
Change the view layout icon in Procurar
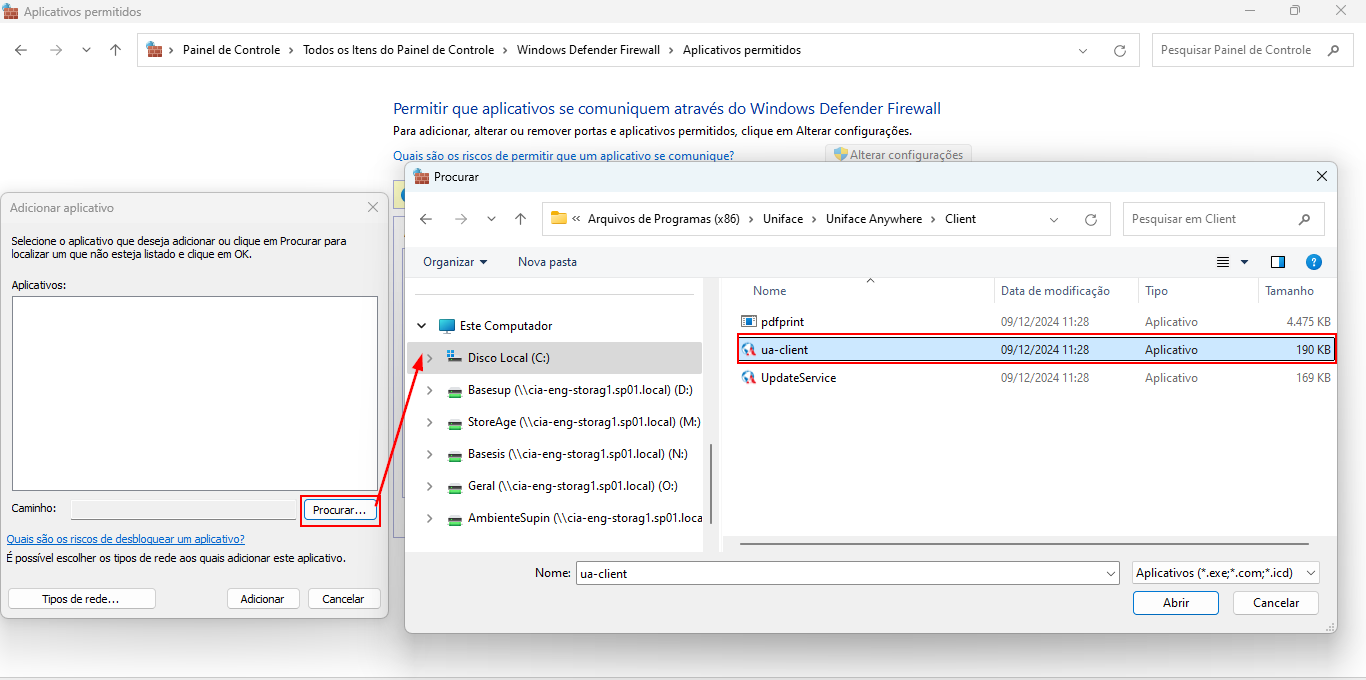[x=1223, y=262]
